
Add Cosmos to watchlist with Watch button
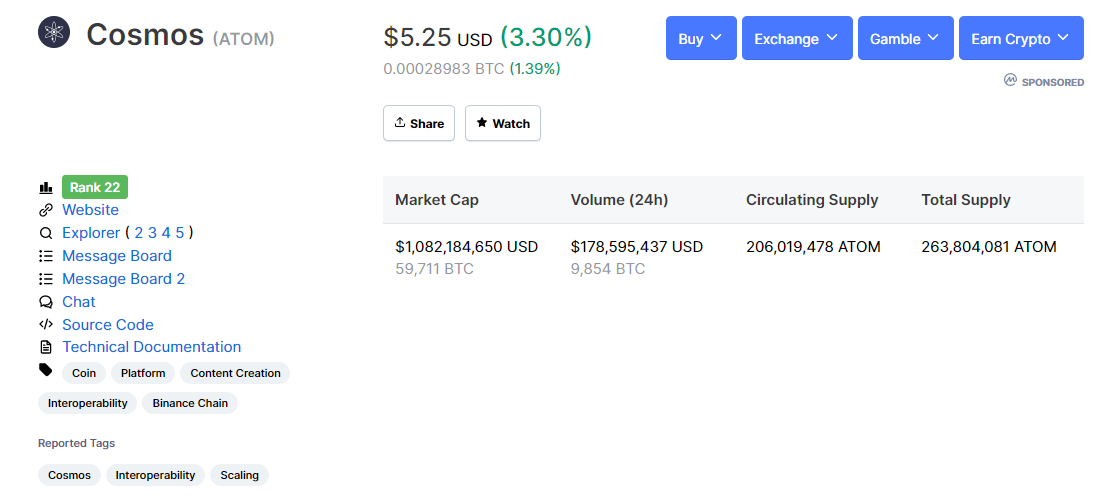(503, 123)
